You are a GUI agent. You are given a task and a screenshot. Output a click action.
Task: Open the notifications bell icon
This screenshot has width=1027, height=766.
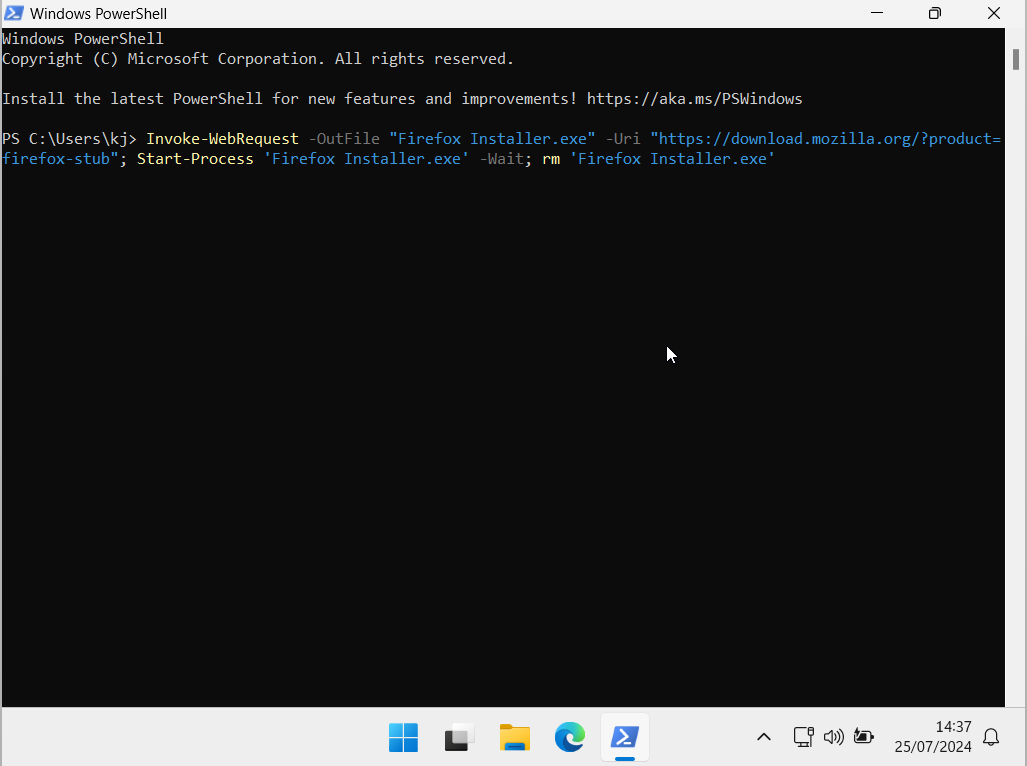click(x=992, y=737)
